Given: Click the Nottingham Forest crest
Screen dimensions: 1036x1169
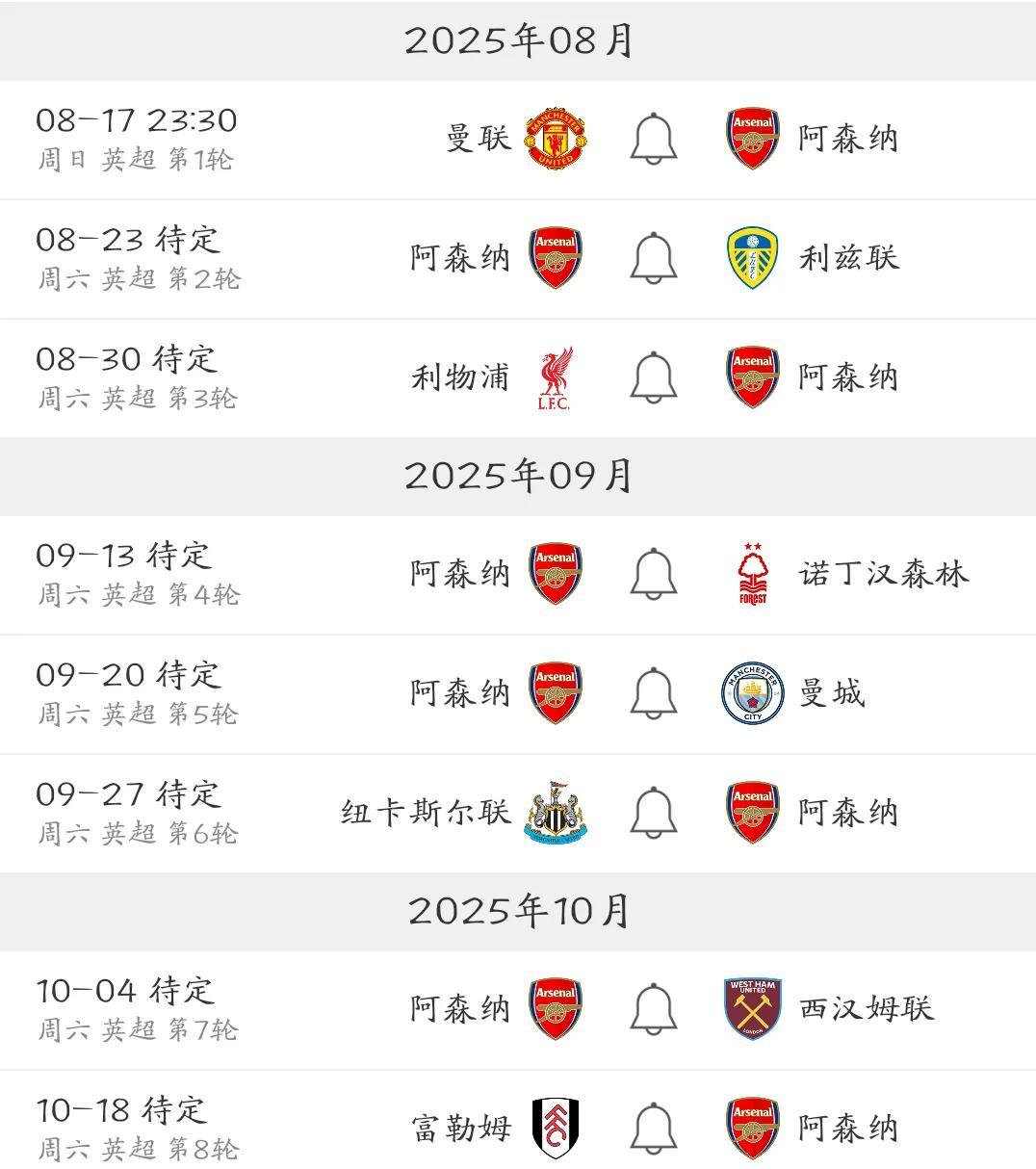Looking at the screenshot, I should pos(753,574).
